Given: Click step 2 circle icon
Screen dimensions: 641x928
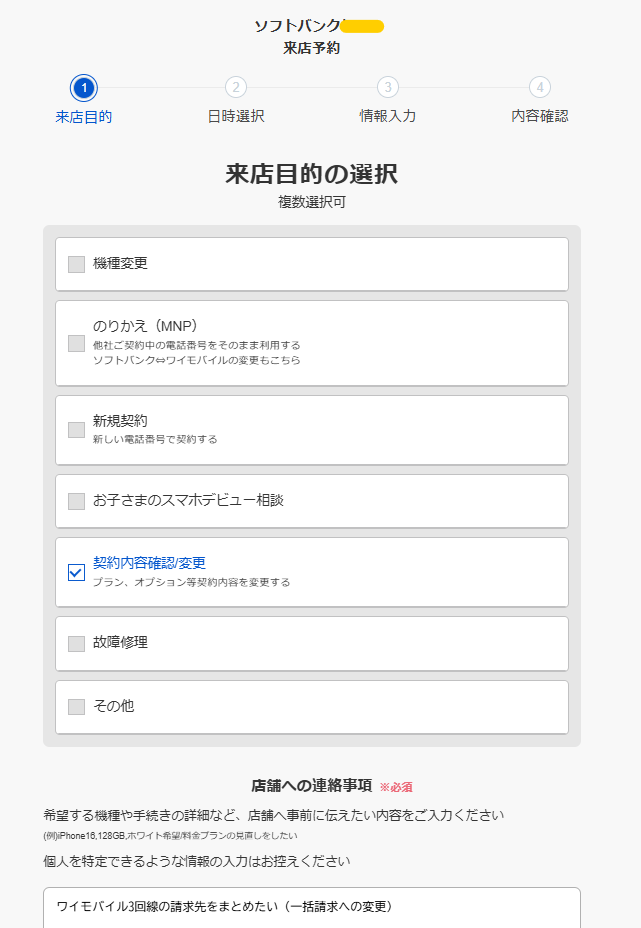Looking at the screenshot, I should click(x=236, y=88).
